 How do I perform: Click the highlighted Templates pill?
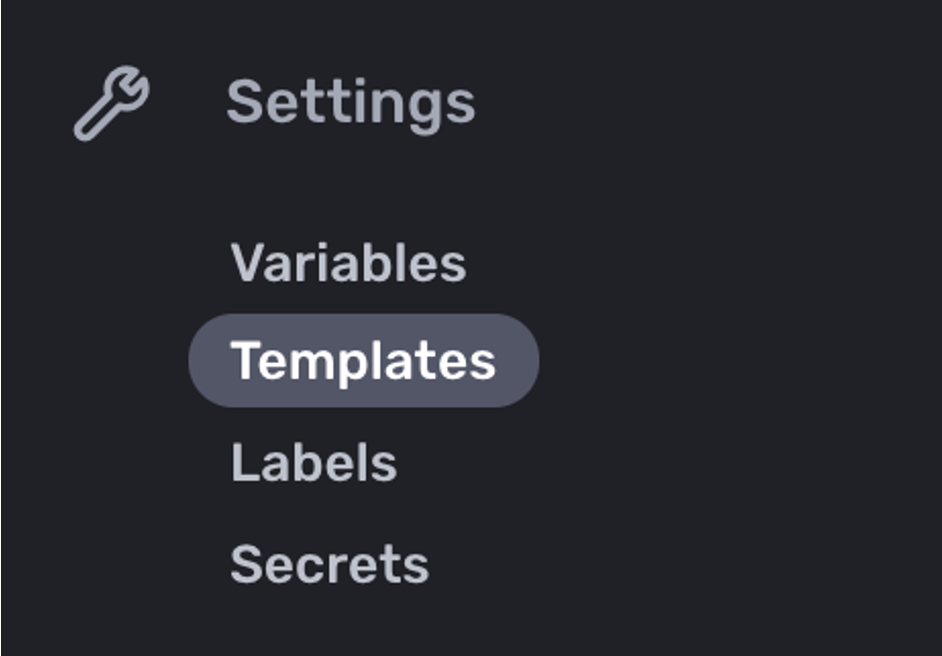365,359
